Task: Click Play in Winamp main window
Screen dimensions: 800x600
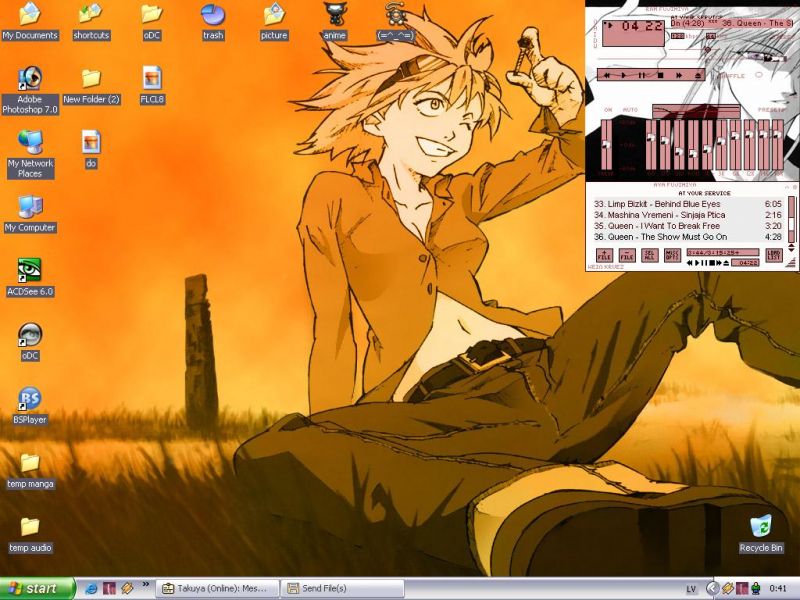Action: (x=624, y=75)
